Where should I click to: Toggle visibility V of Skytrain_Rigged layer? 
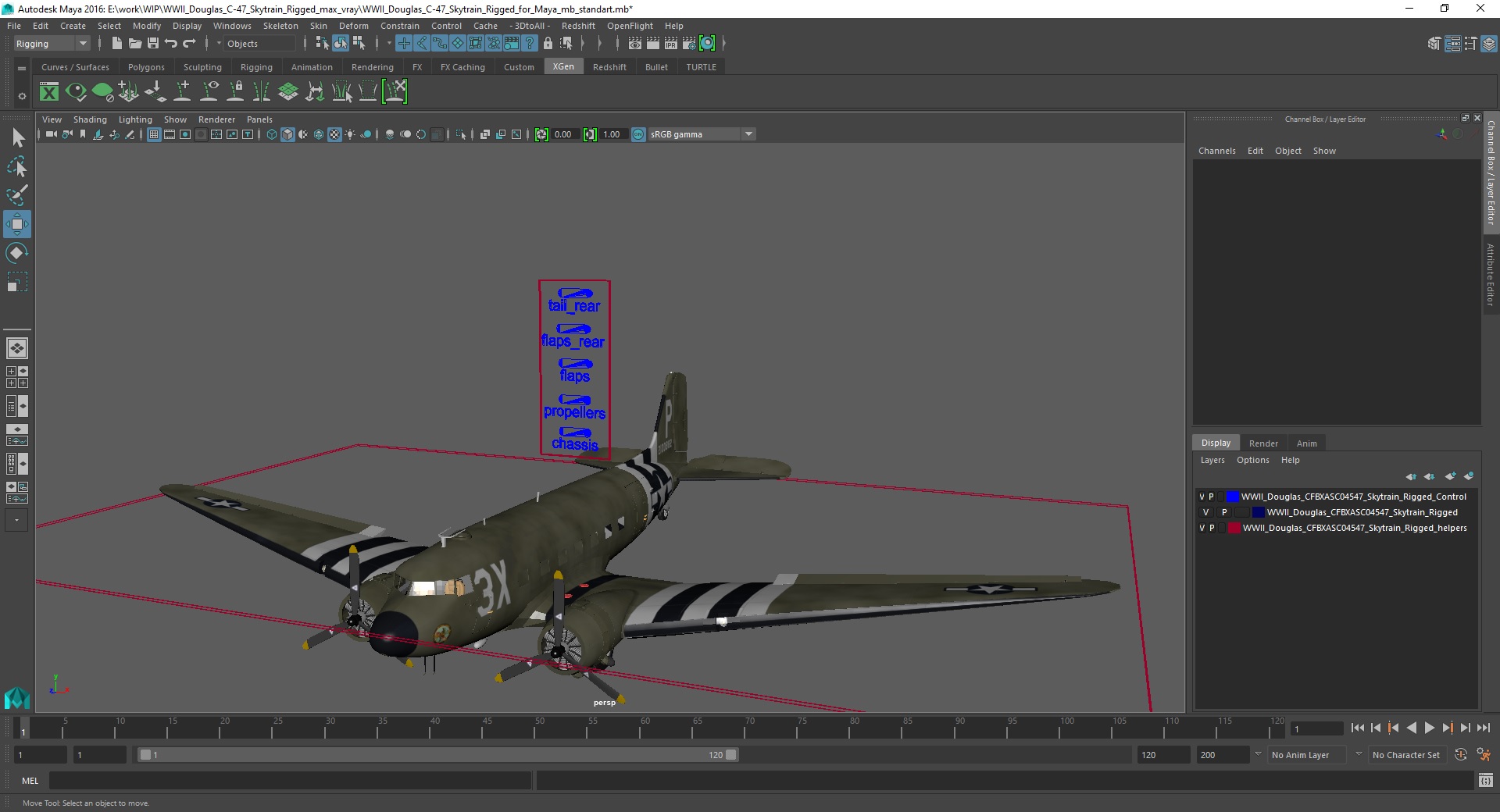(1205, 512)
